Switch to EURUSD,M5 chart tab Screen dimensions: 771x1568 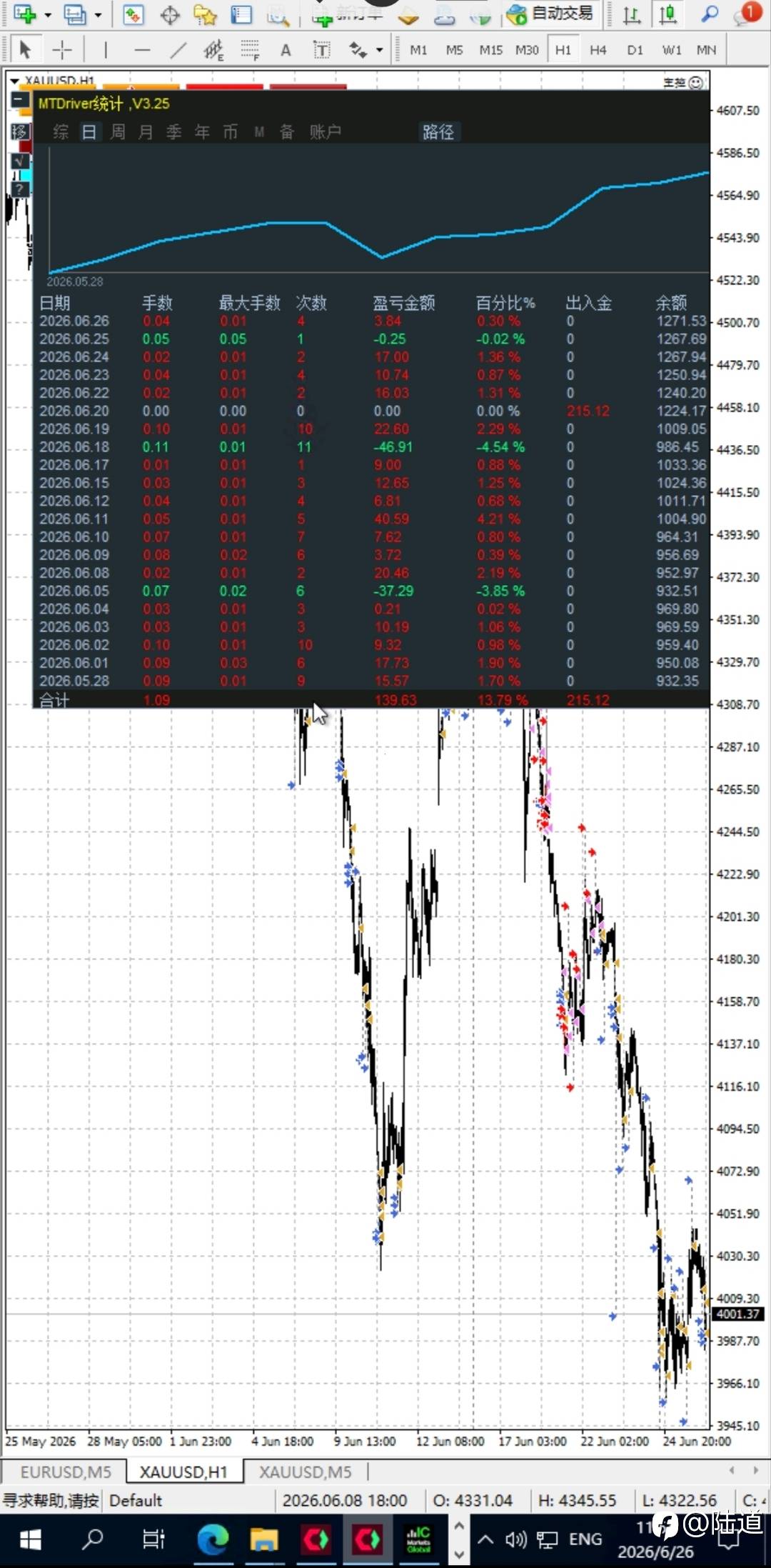point(66,1472)
